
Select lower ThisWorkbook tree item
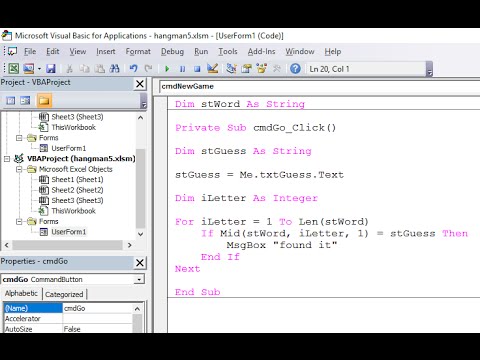(x=73, y=211)
